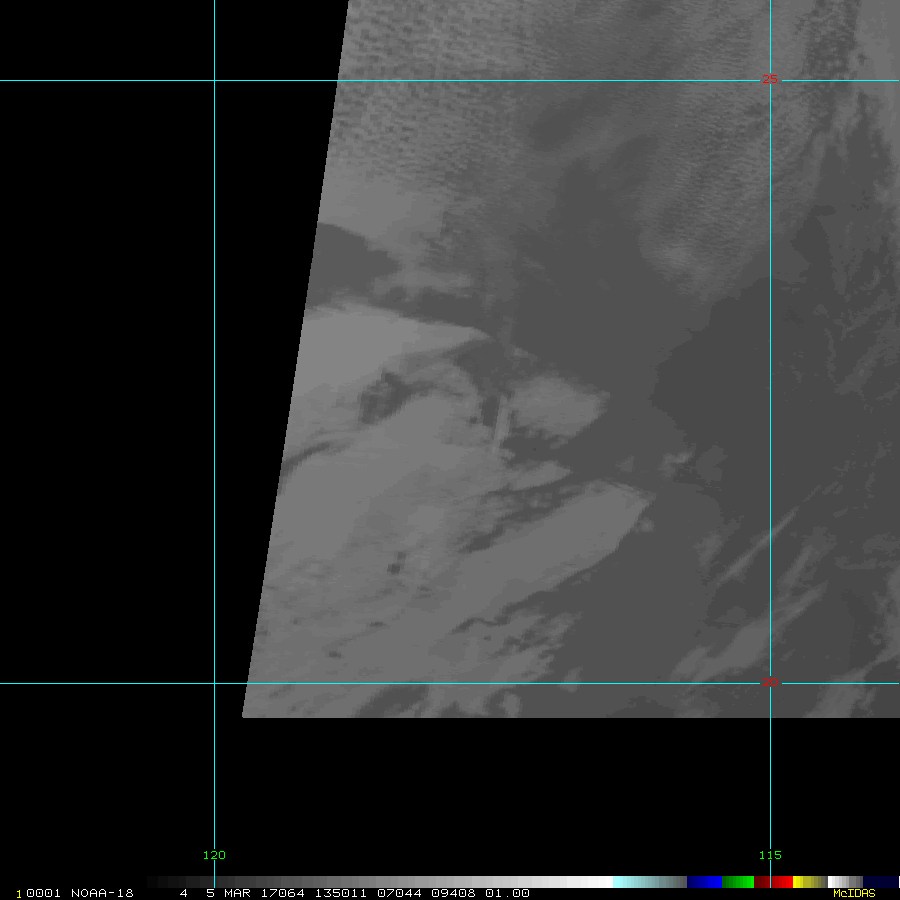Click the 120 and 25 gridline intersection
The width and height of the screenshot is (900, 900).
coord(214,80)
